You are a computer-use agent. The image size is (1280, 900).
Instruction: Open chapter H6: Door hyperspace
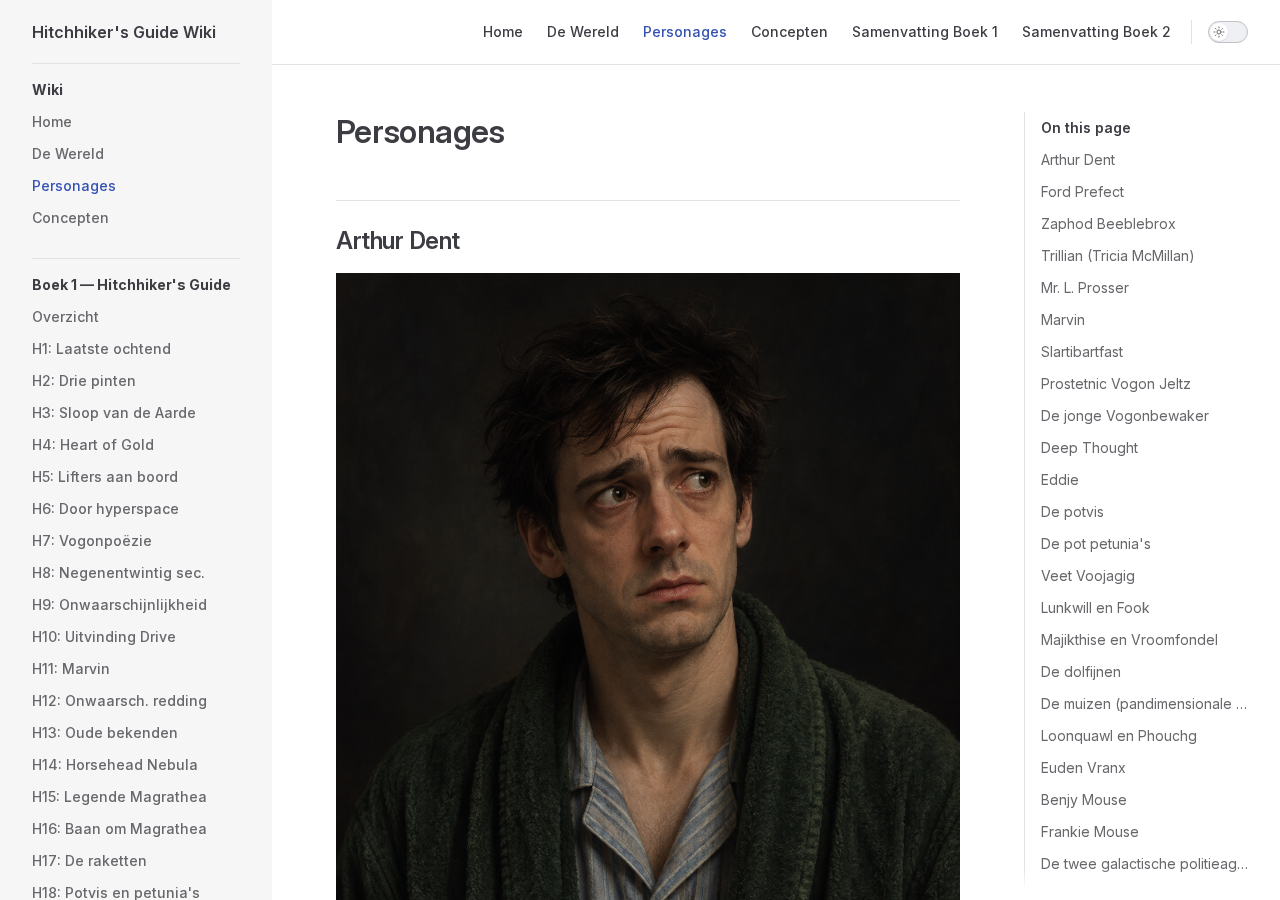105,509
